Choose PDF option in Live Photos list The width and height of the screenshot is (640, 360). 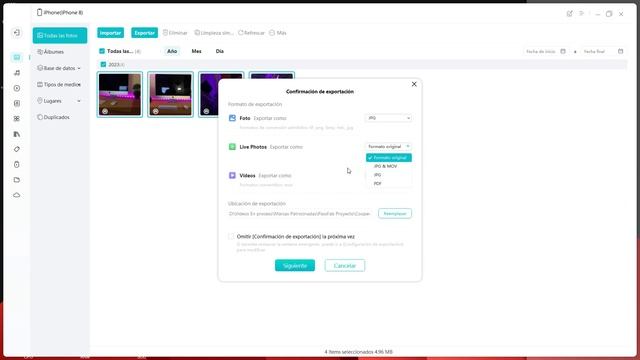click(x=389, y=183)
